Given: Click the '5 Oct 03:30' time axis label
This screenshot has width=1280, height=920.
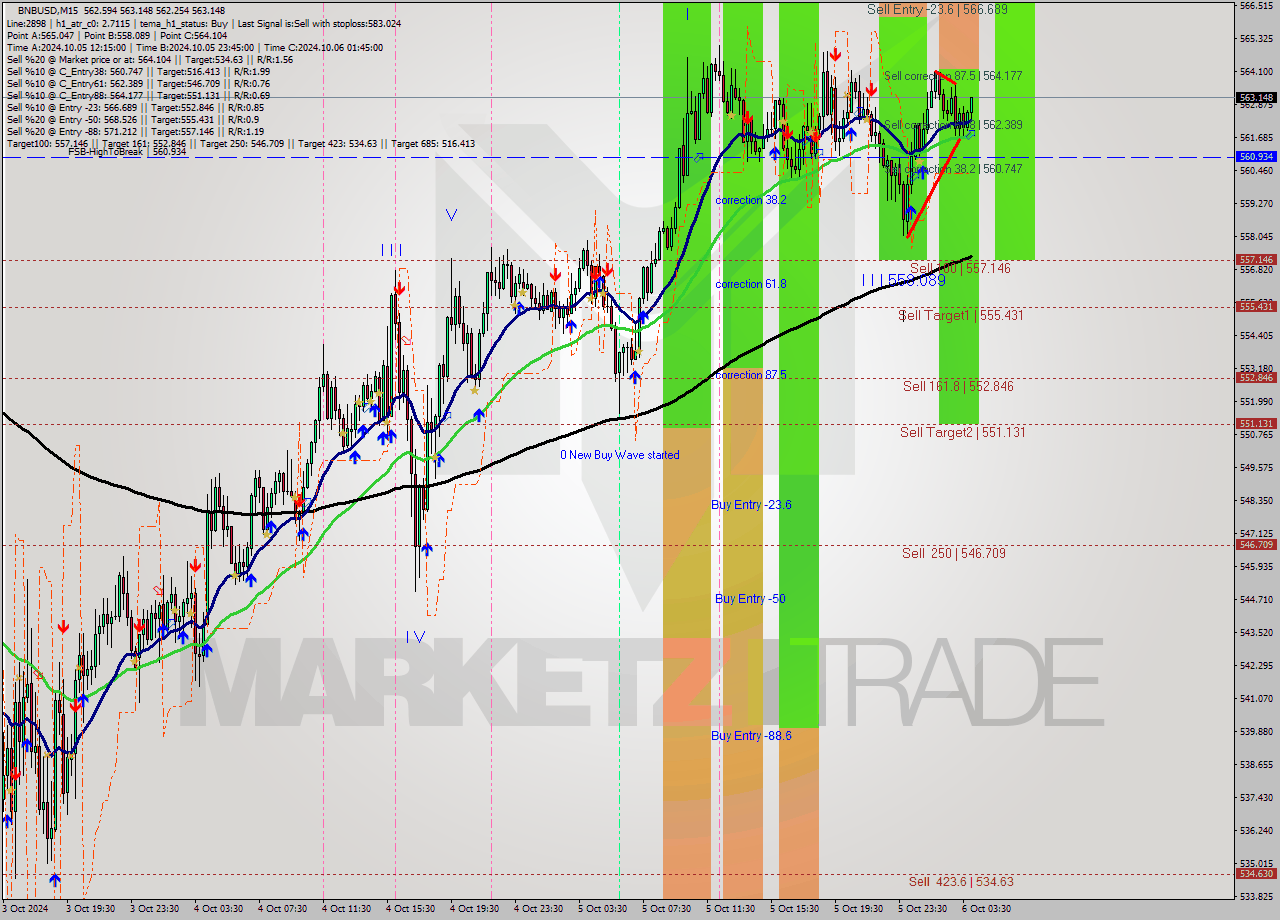Looking at the screenshot, I should coord(602,909).
